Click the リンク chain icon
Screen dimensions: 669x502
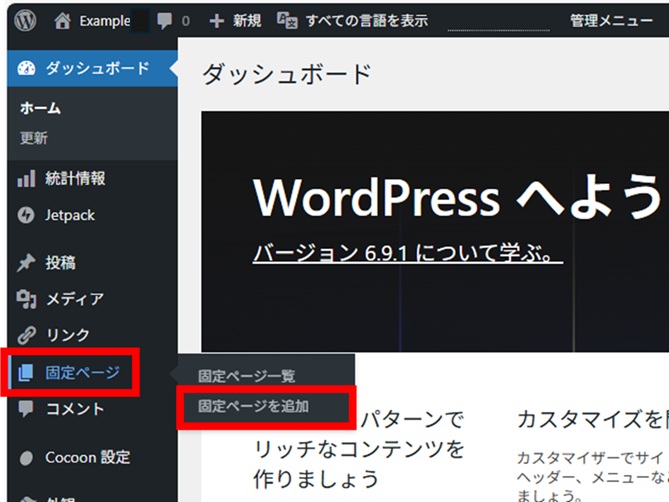coord(27,335)
